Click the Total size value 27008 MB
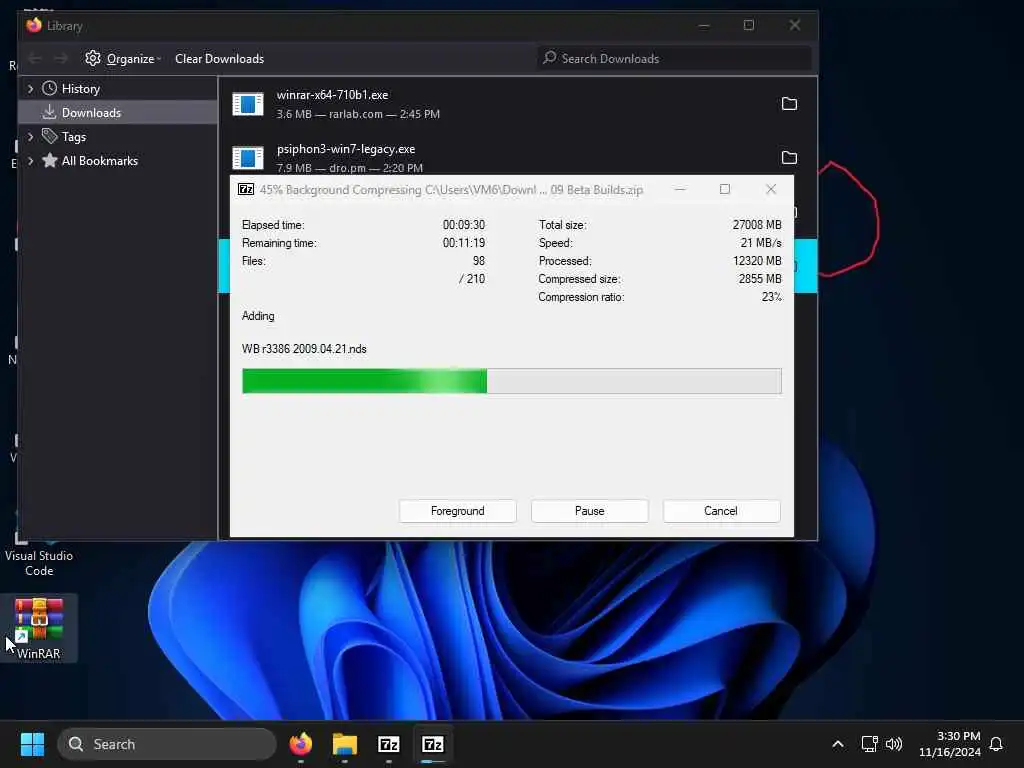The width and height of the screenshot is (1024, 768). (x=757, y=225)
